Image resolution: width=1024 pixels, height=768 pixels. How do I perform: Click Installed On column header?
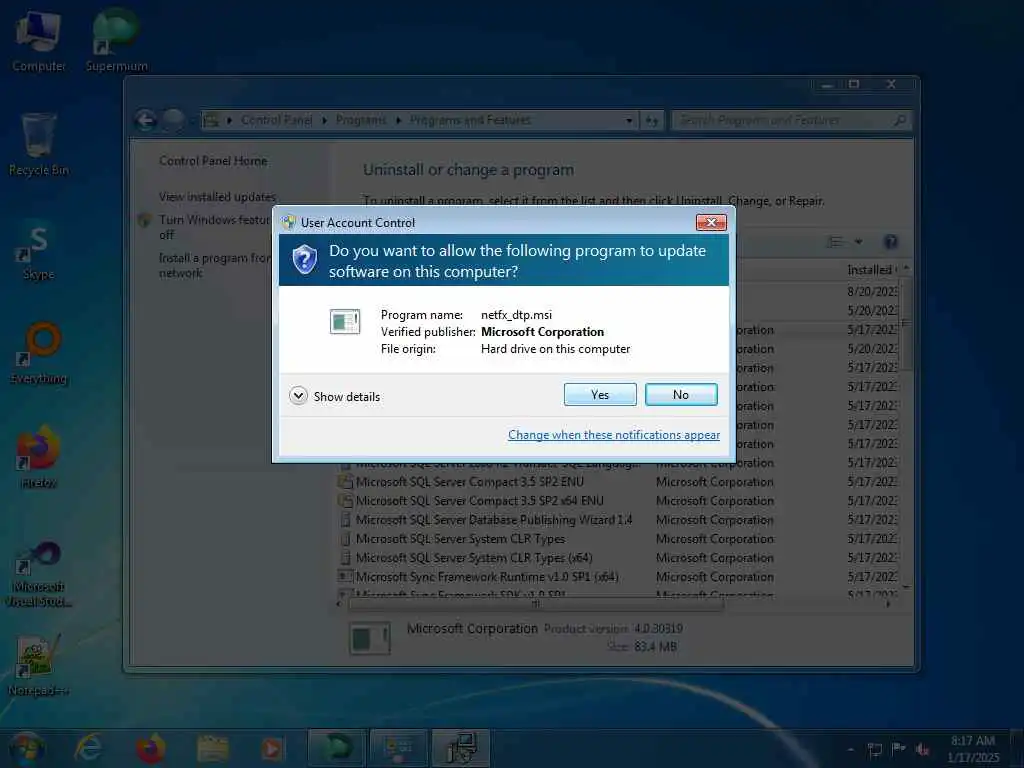[x=872, y=270]
